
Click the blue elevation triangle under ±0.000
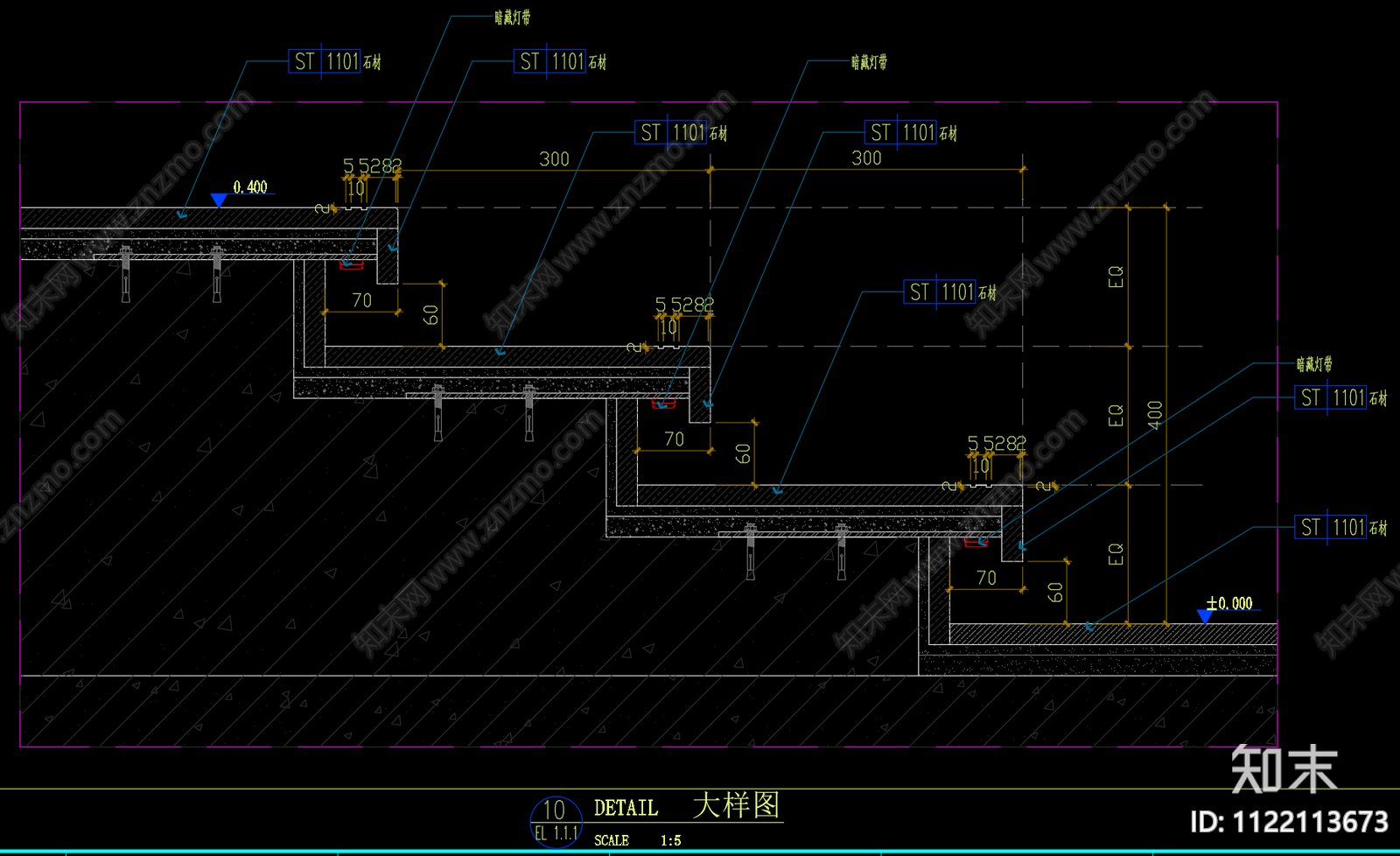1205,617
